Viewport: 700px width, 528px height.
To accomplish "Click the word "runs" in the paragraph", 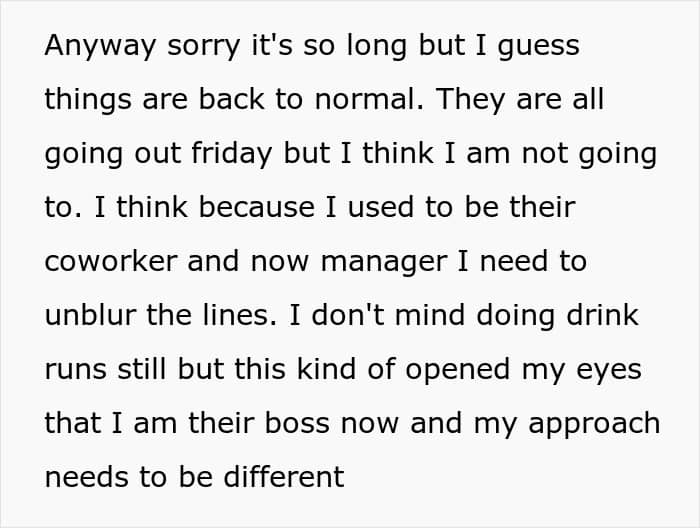I will (x=76, y=370).
